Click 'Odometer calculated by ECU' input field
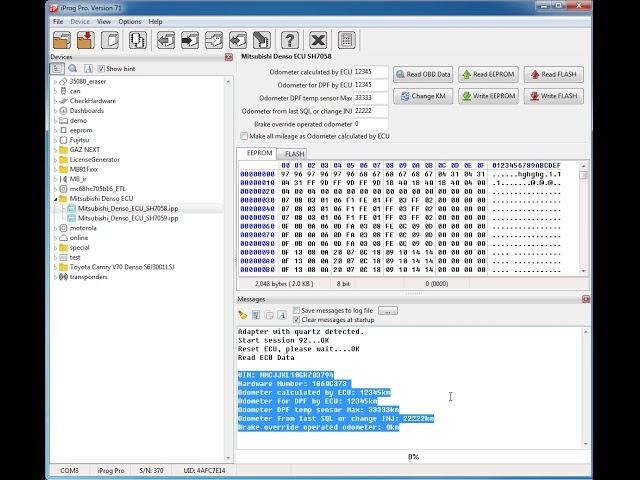Screen dimensions: 640x480 [x=371, y=72]
